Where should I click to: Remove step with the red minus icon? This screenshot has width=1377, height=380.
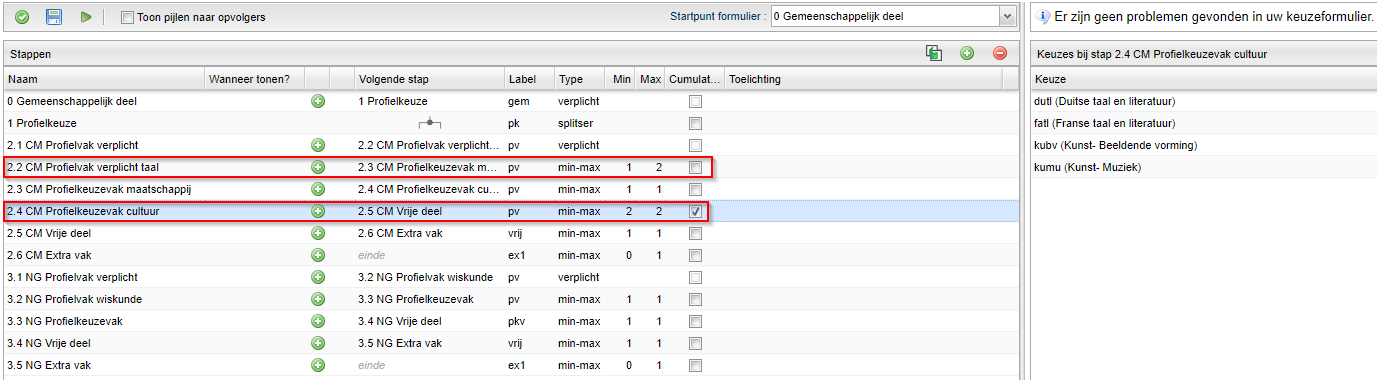[x=1000, y=53]
